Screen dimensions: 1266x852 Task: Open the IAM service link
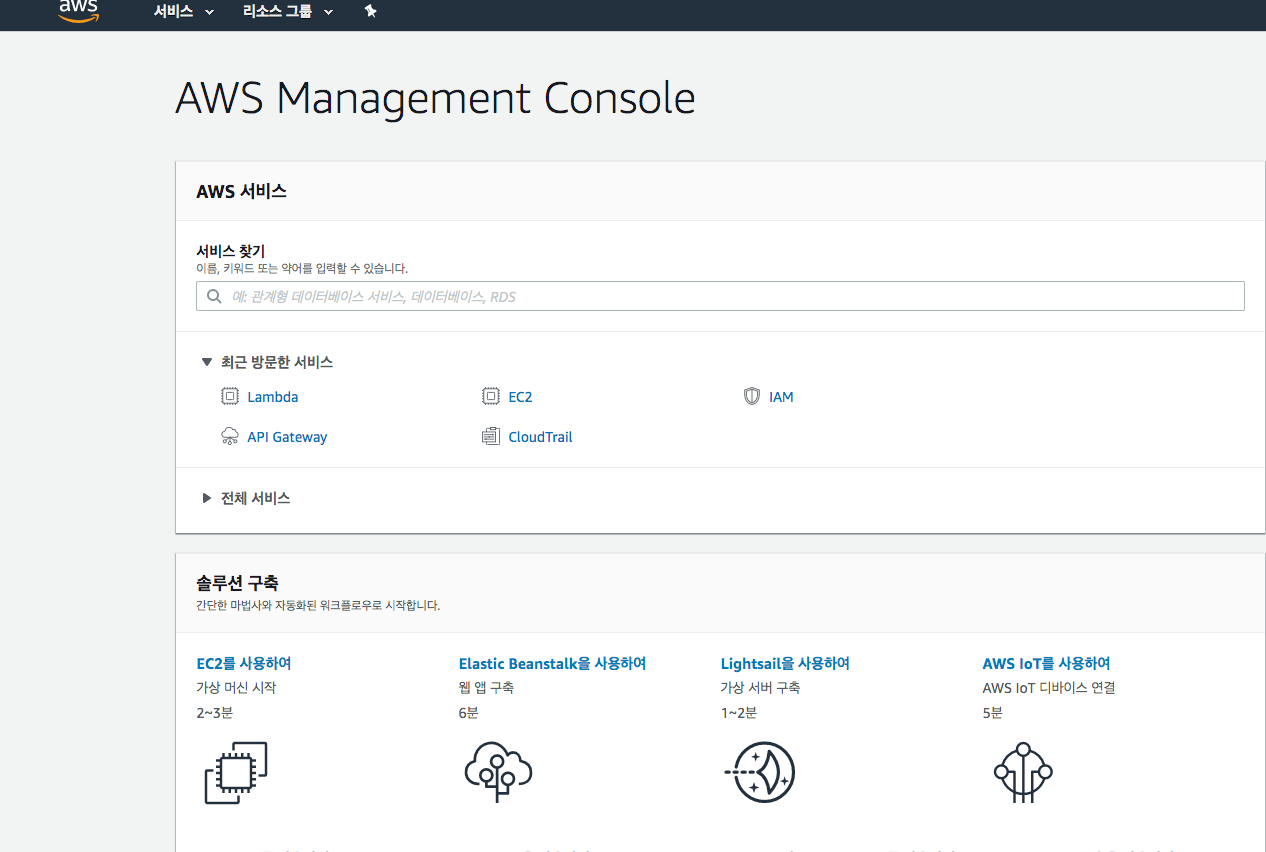click(781, 397)
